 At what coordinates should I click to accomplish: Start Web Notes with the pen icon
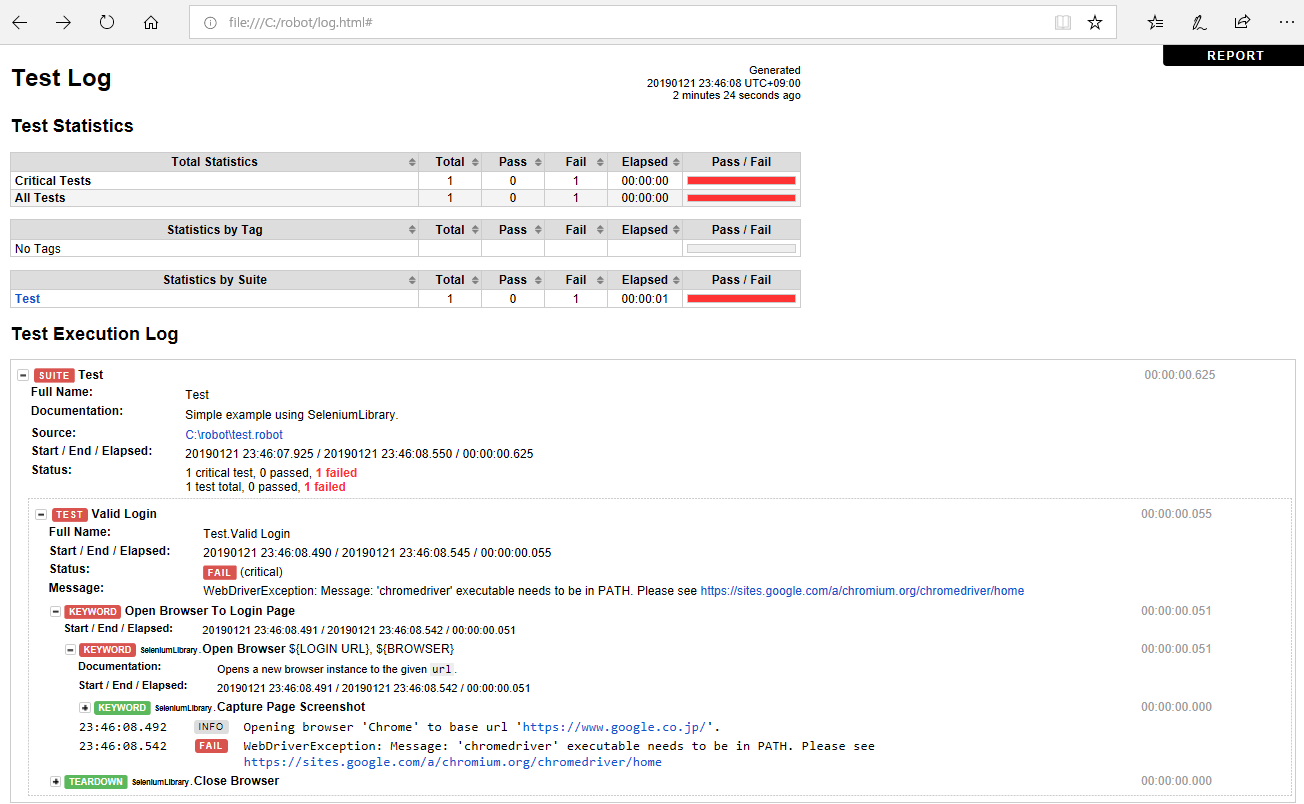[x=1198, y=22]
